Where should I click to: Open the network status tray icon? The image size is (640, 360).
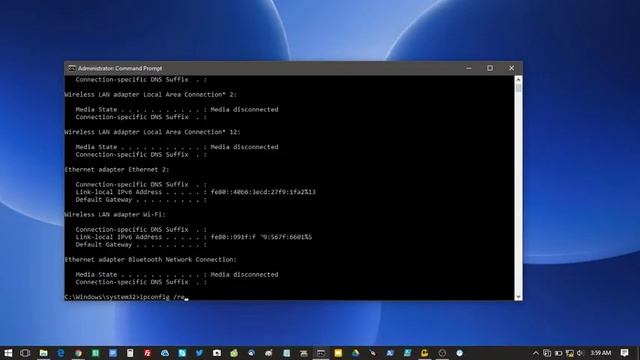tap(569, 353)
